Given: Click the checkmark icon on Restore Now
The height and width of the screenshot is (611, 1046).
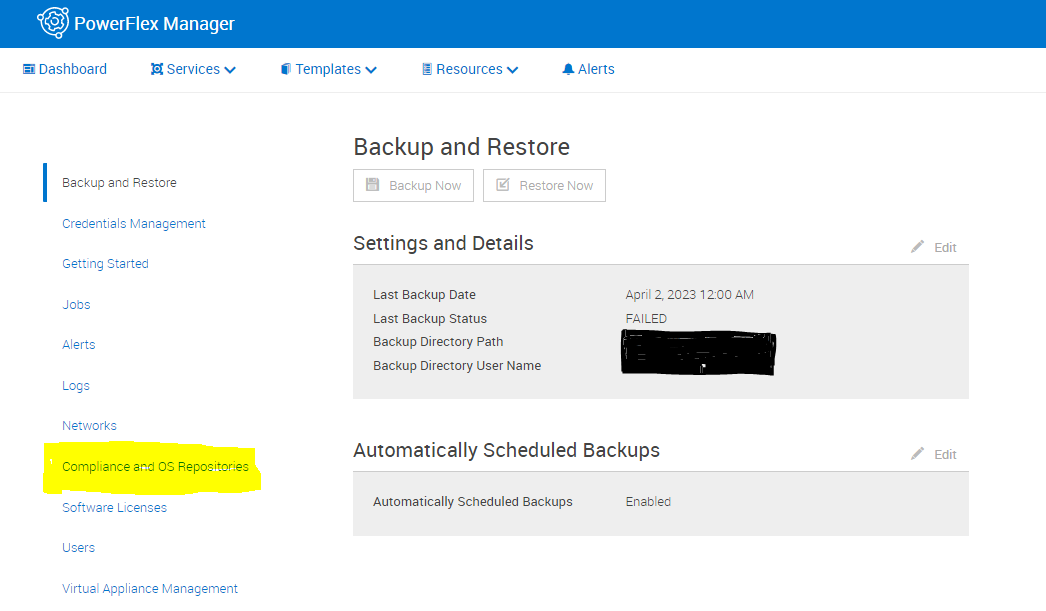Looking at the screenshot, I should 505,185.
